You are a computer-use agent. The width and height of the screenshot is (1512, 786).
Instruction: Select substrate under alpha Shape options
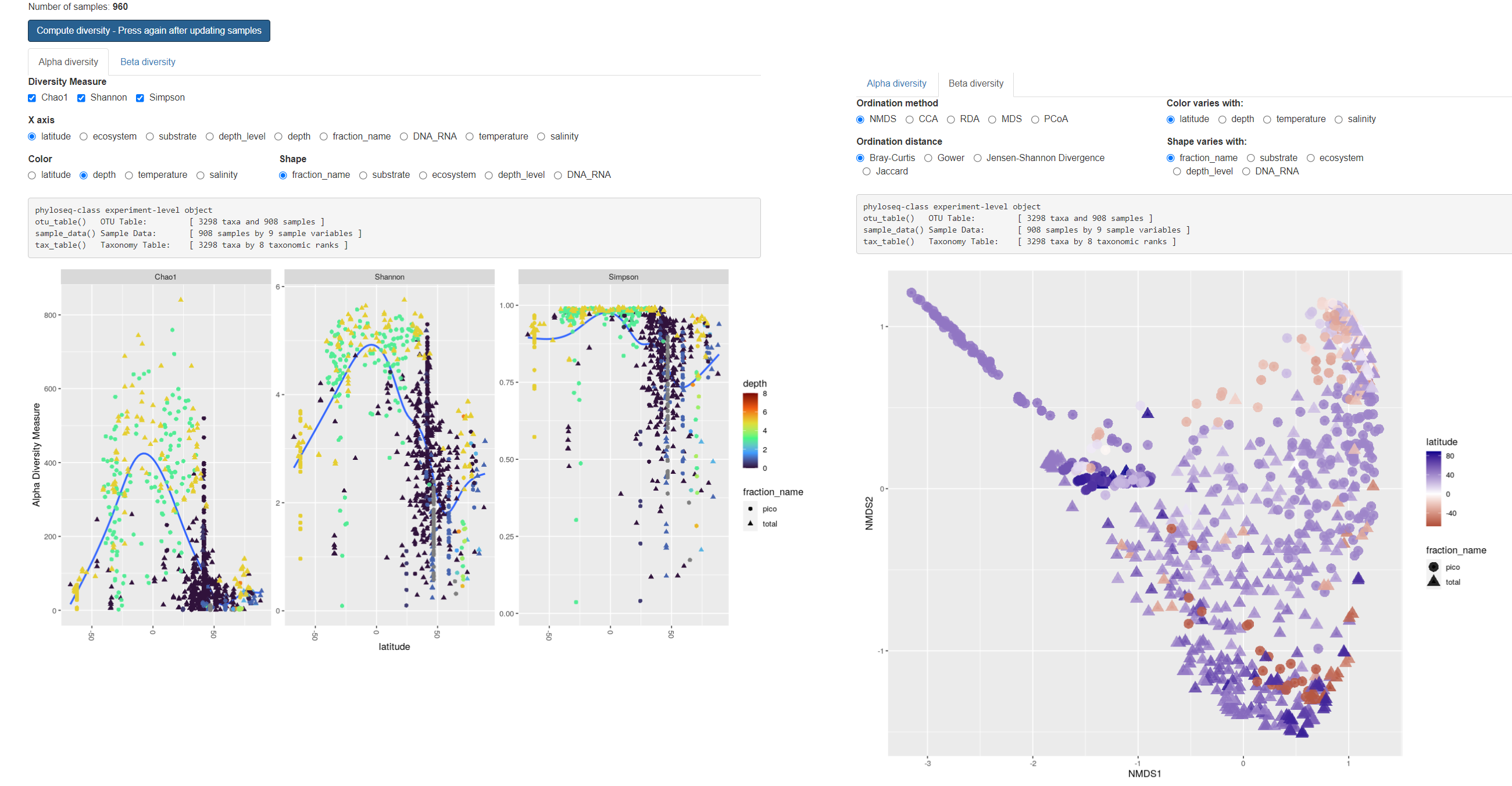pos(363,176)
